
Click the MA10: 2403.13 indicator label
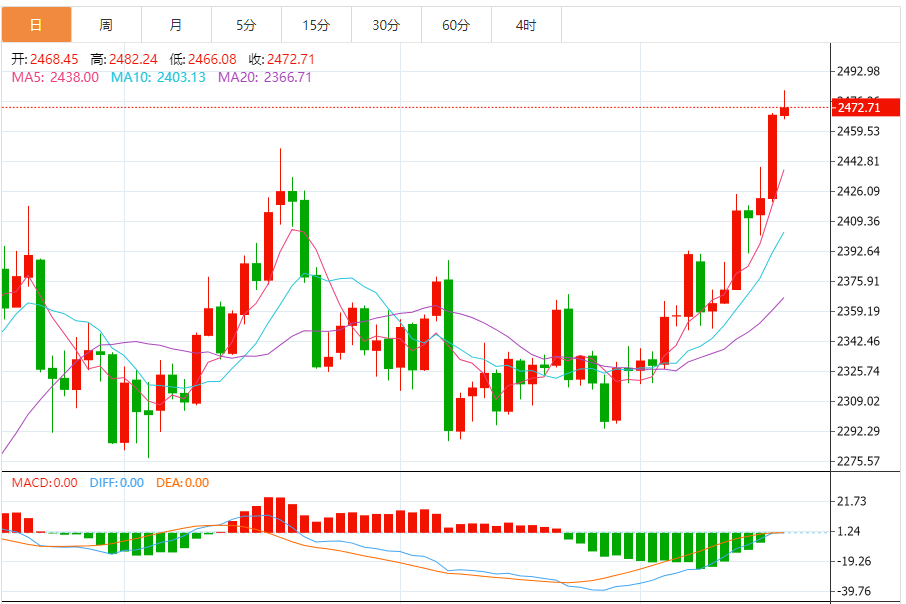[x=158, y=77]
